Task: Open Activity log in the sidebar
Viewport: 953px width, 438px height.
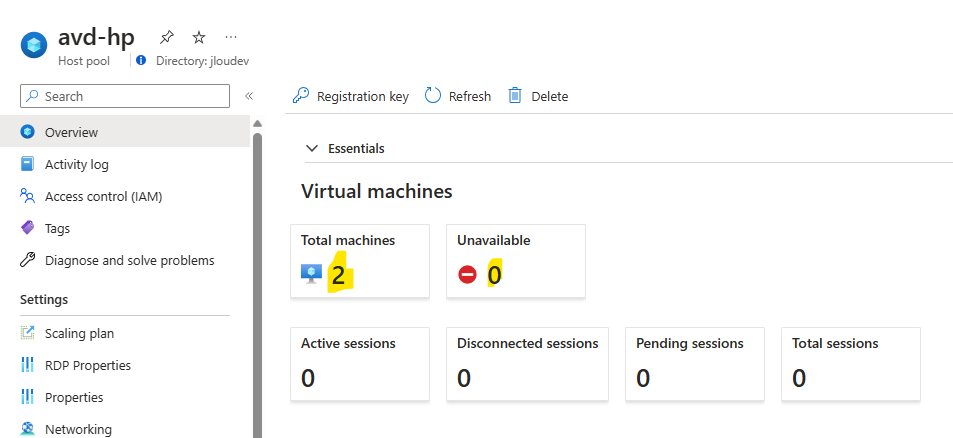Action: tap(125, 164)
